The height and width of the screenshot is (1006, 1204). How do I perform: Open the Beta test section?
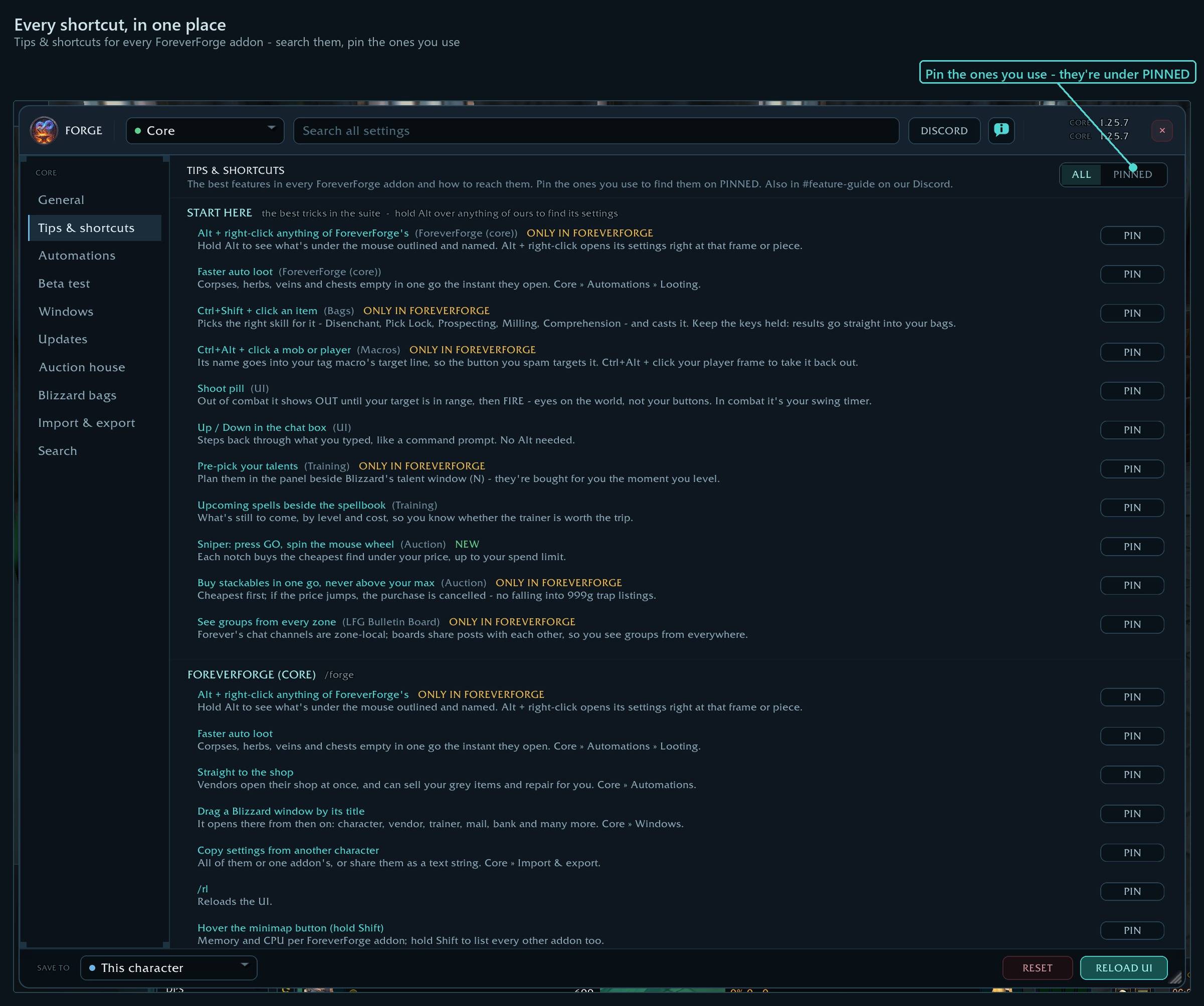click(95, 284)
